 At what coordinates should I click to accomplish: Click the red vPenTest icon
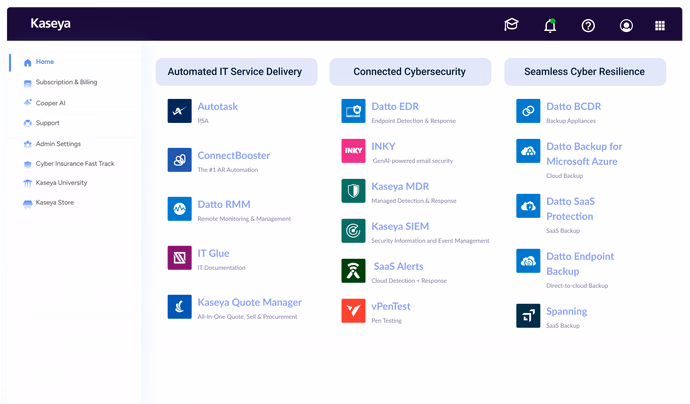(x=353, y=311)
